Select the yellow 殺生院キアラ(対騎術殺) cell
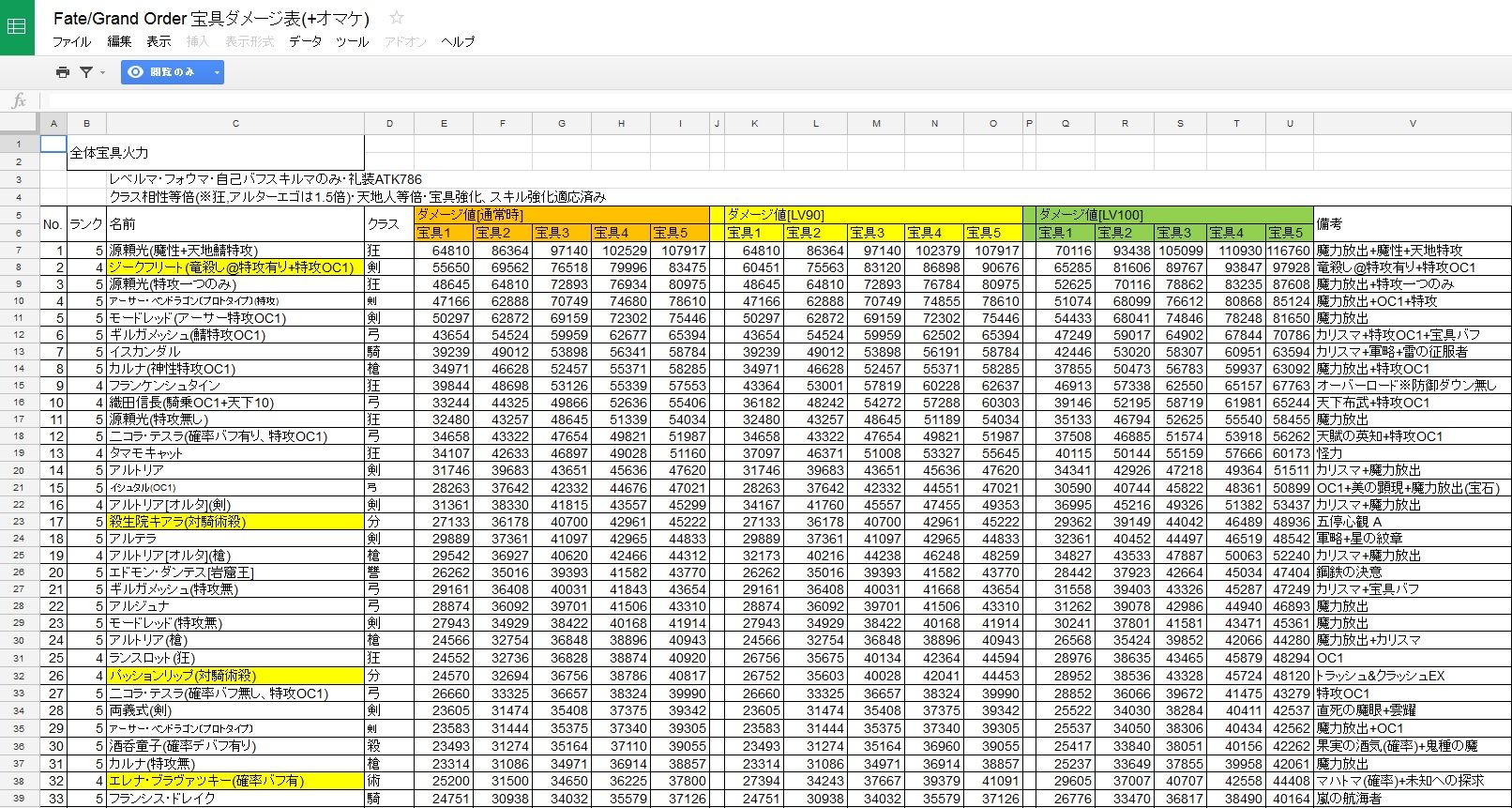The width and height of the screenshot is (1512, 808). 235,522
